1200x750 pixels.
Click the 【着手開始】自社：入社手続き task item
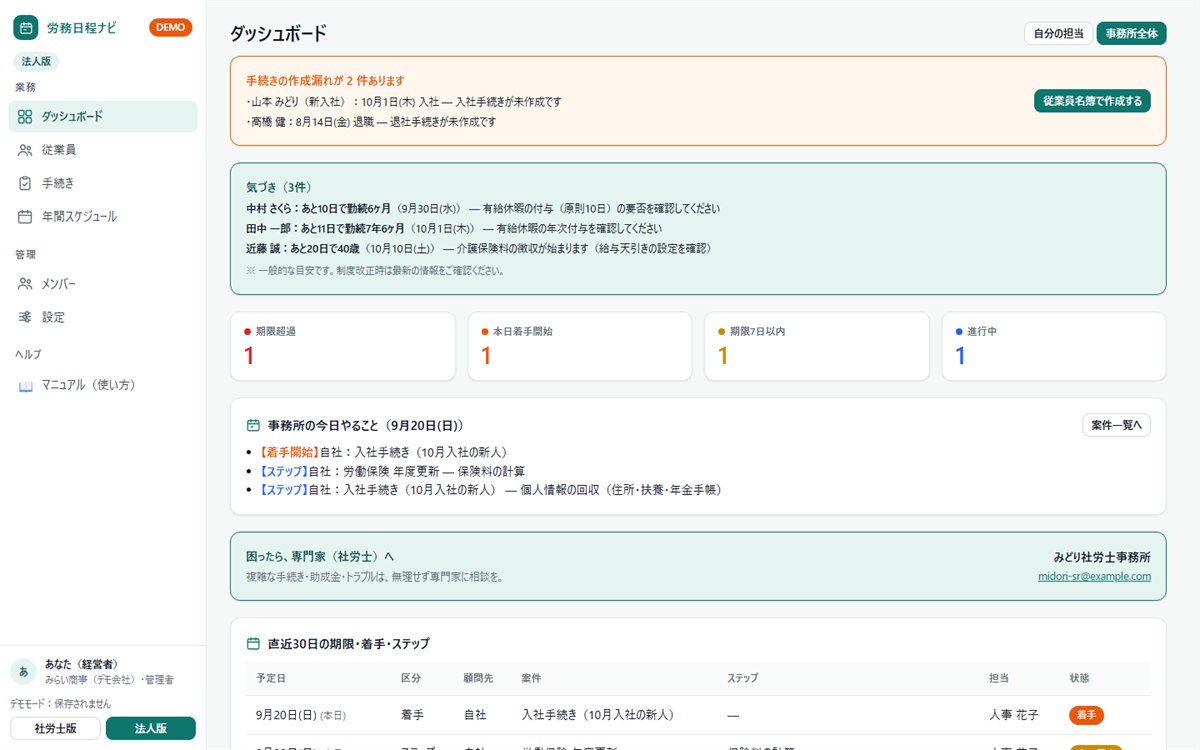point(383,452)
